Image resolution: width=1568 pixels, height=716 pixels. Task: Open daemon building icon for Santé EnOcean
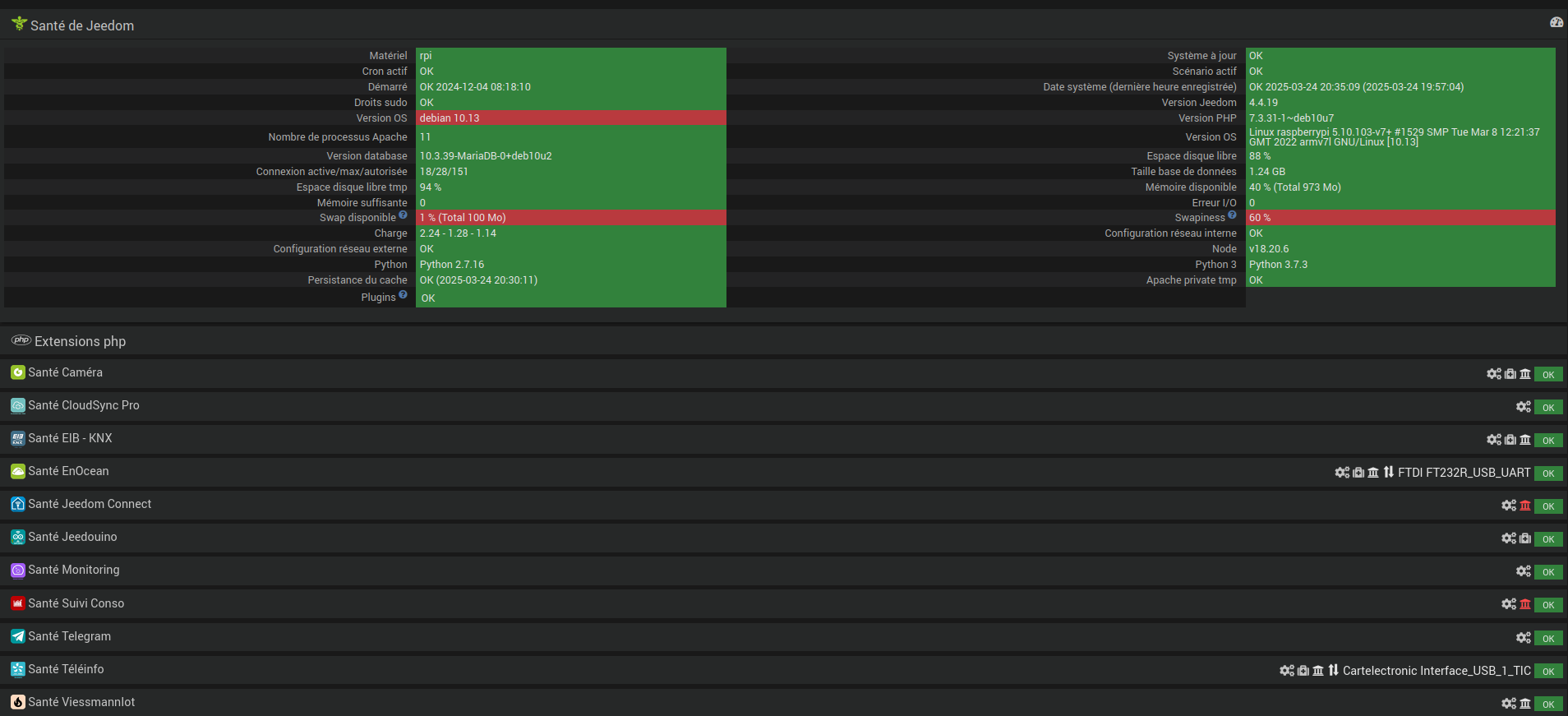[x=1373, y=472]
